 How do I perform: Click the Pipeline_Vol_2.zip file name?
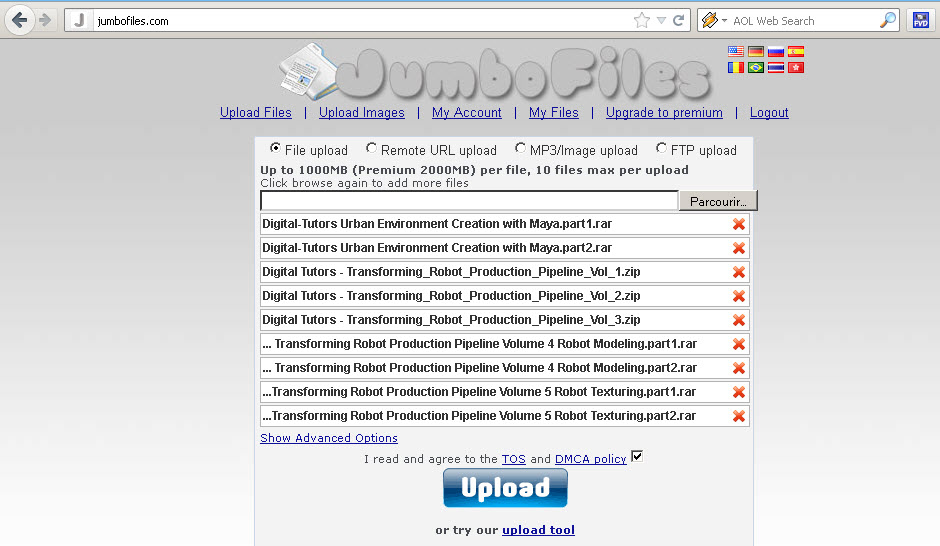click(451, 296)
